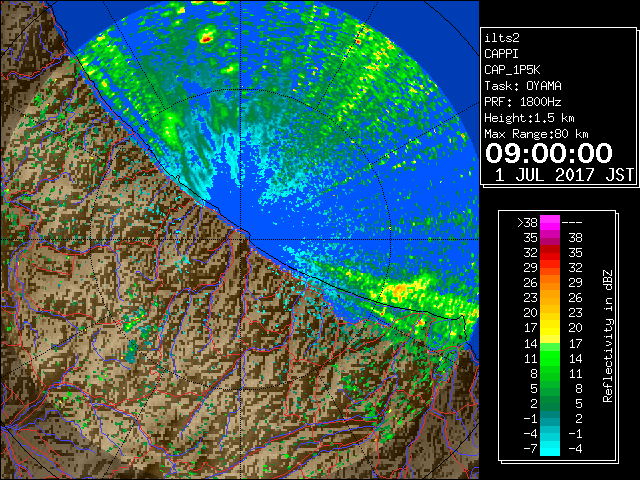Click 'Task: OYAMA' text line
Screen dimensions: 640x480
click(523, 86)
